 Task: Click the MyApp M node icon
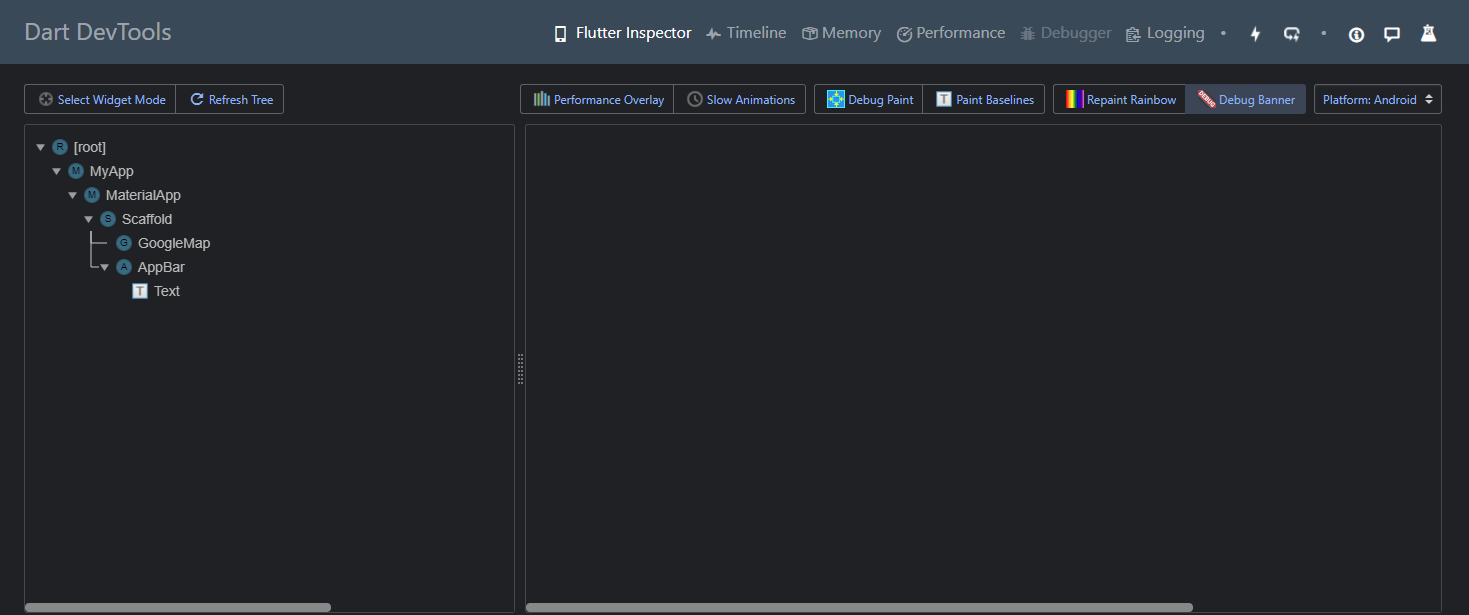pos(76,171)
